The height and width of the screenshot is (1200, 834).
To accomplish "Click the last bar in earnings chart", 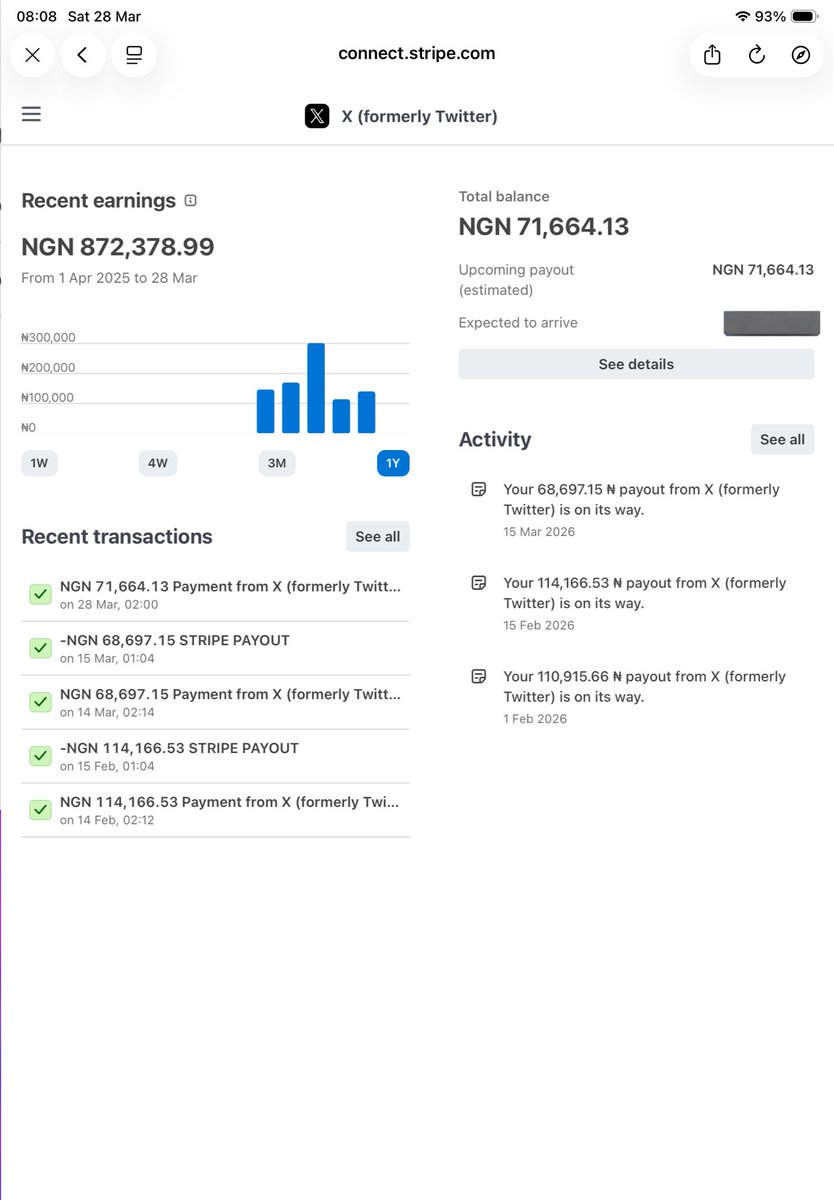I will [366, 412].
